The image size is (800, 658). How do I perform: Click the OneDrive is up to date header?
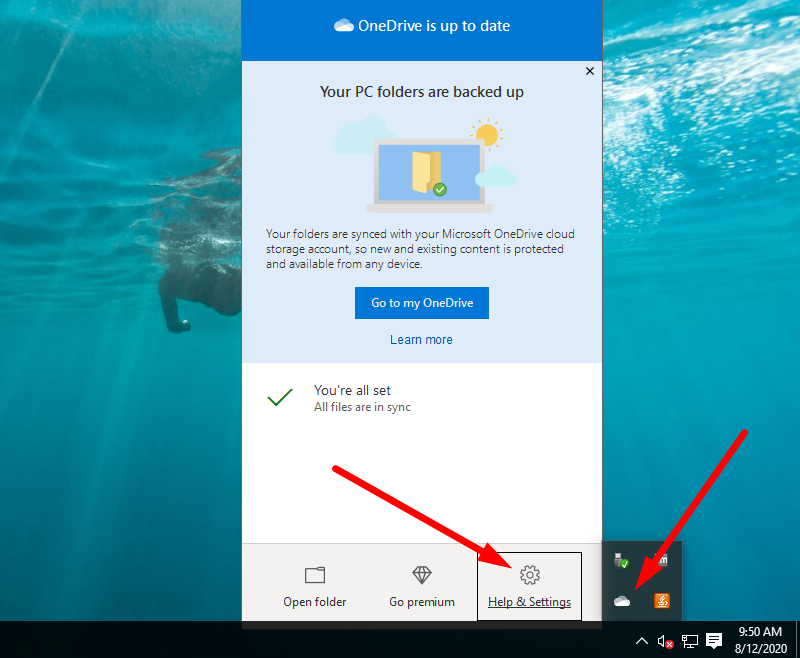(422, 26)
